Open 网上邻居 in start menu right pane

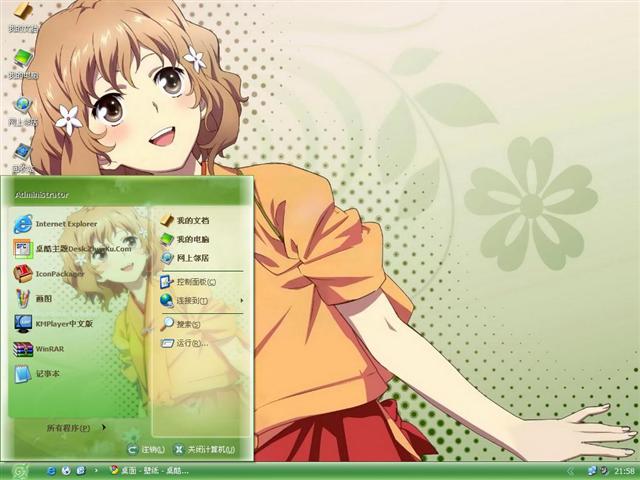tap(184, 258)
